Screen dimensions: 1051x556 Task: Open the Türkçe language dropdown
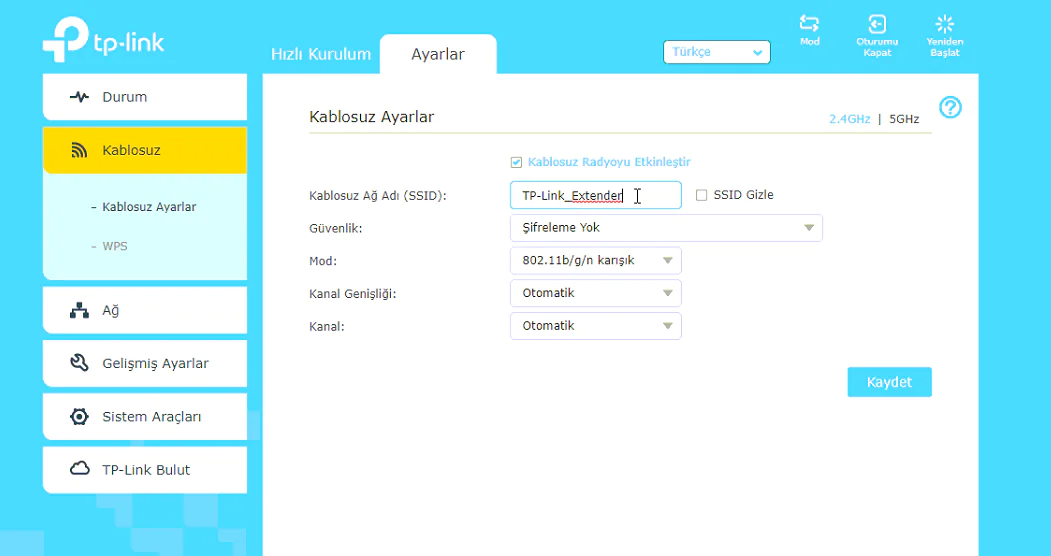click(x=717, y=52)
